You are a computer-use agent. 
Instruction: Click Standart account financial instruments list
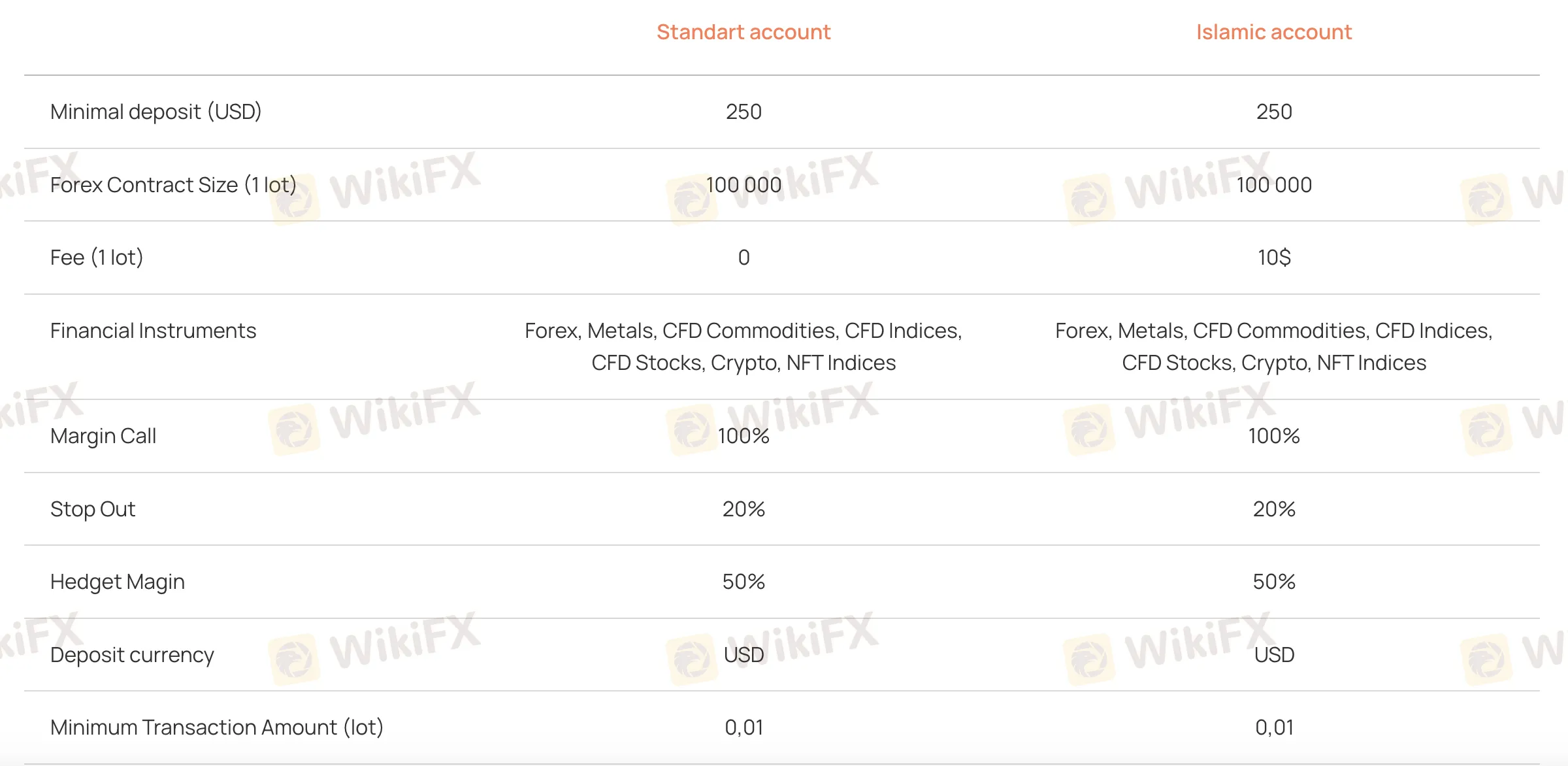pos(743,346)
